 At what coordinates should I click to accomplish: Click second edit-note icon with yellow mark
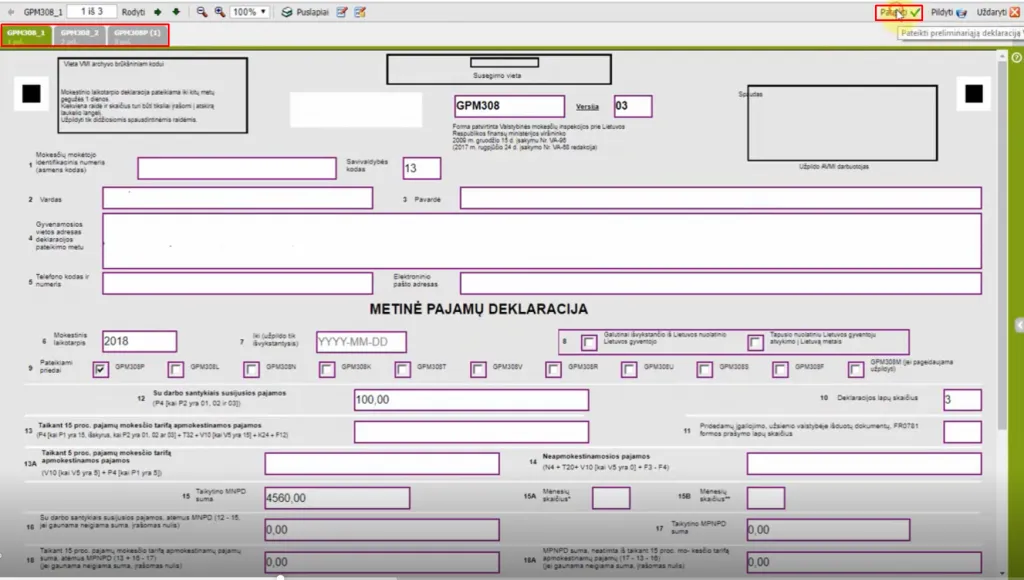click(x=360, y=12)
